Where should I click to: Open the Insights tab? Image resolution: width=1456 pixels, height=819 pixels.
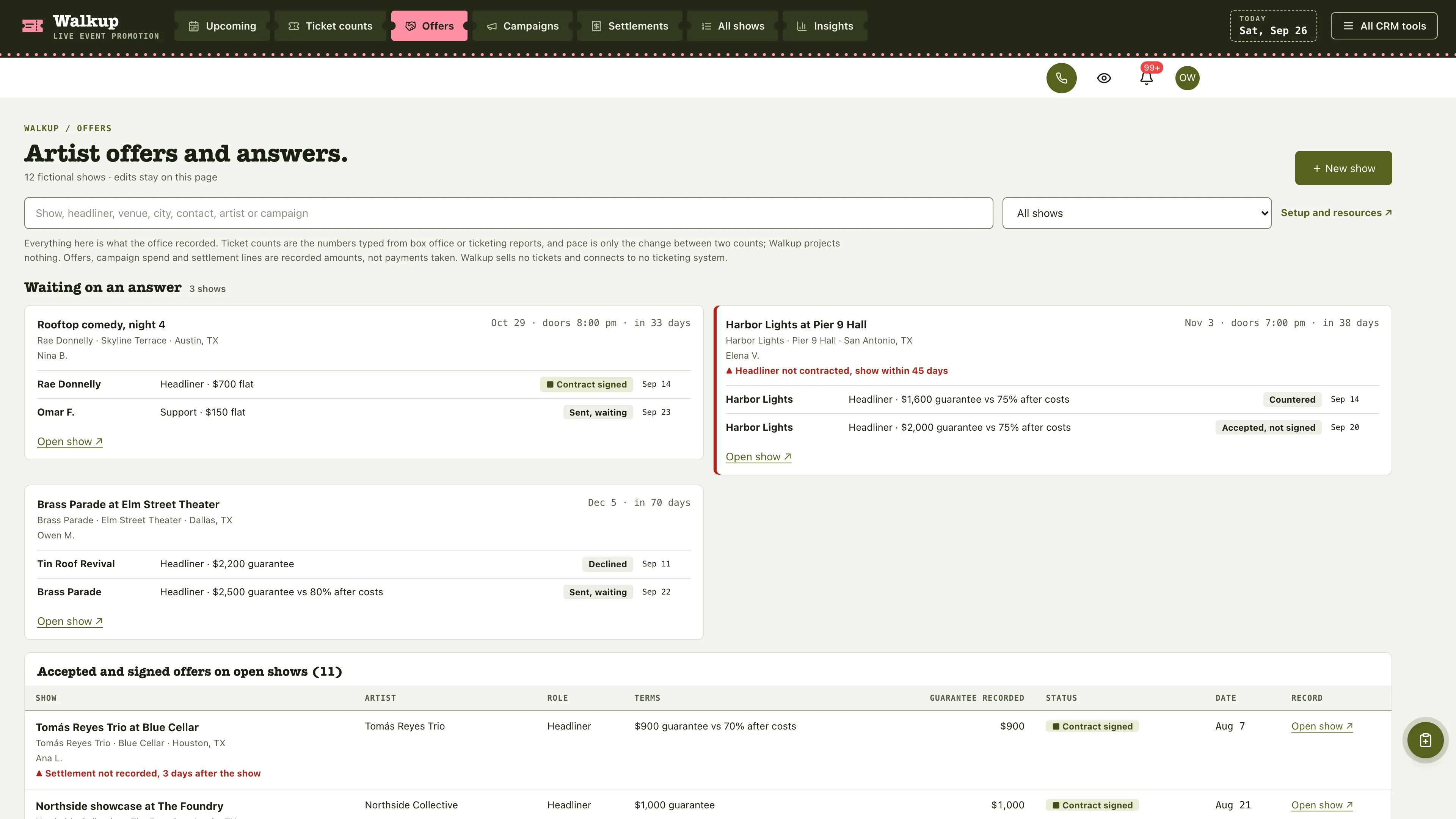(x=825, y=26)
